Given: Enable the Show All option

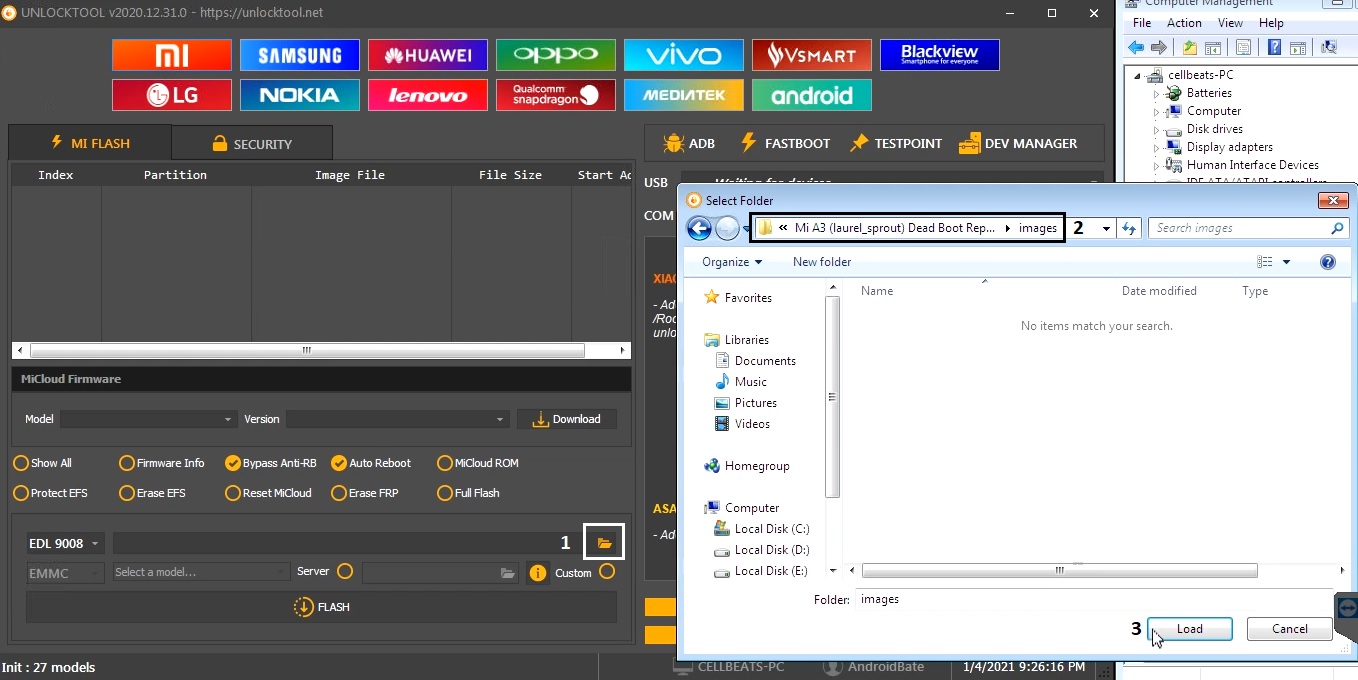Looking at the screenshot, I should click(43, 463).
